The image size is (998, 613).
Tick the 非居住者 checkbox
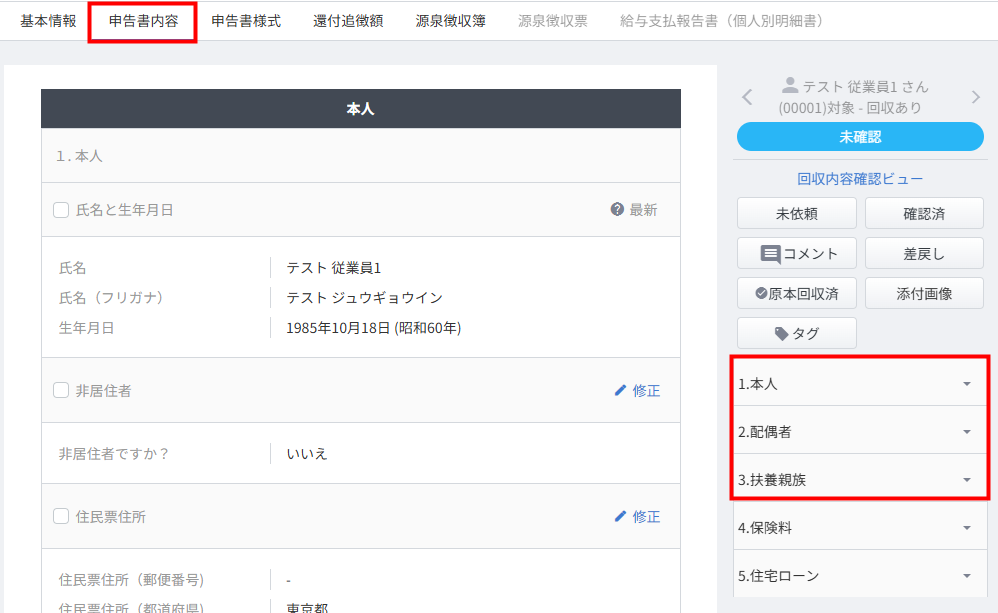61,391
